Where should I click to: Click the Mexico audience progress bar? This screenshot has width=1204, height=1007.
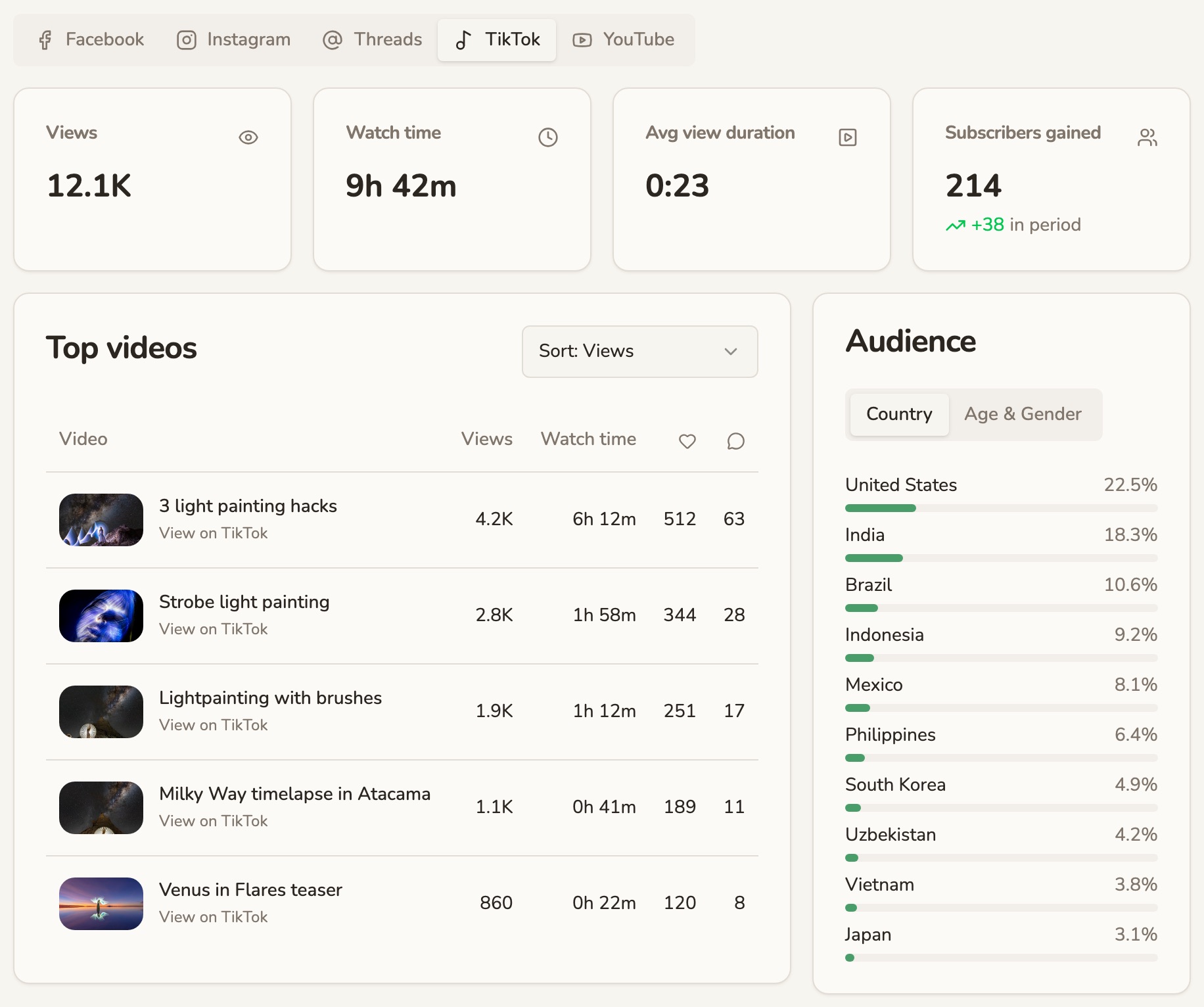[1002, 708]
